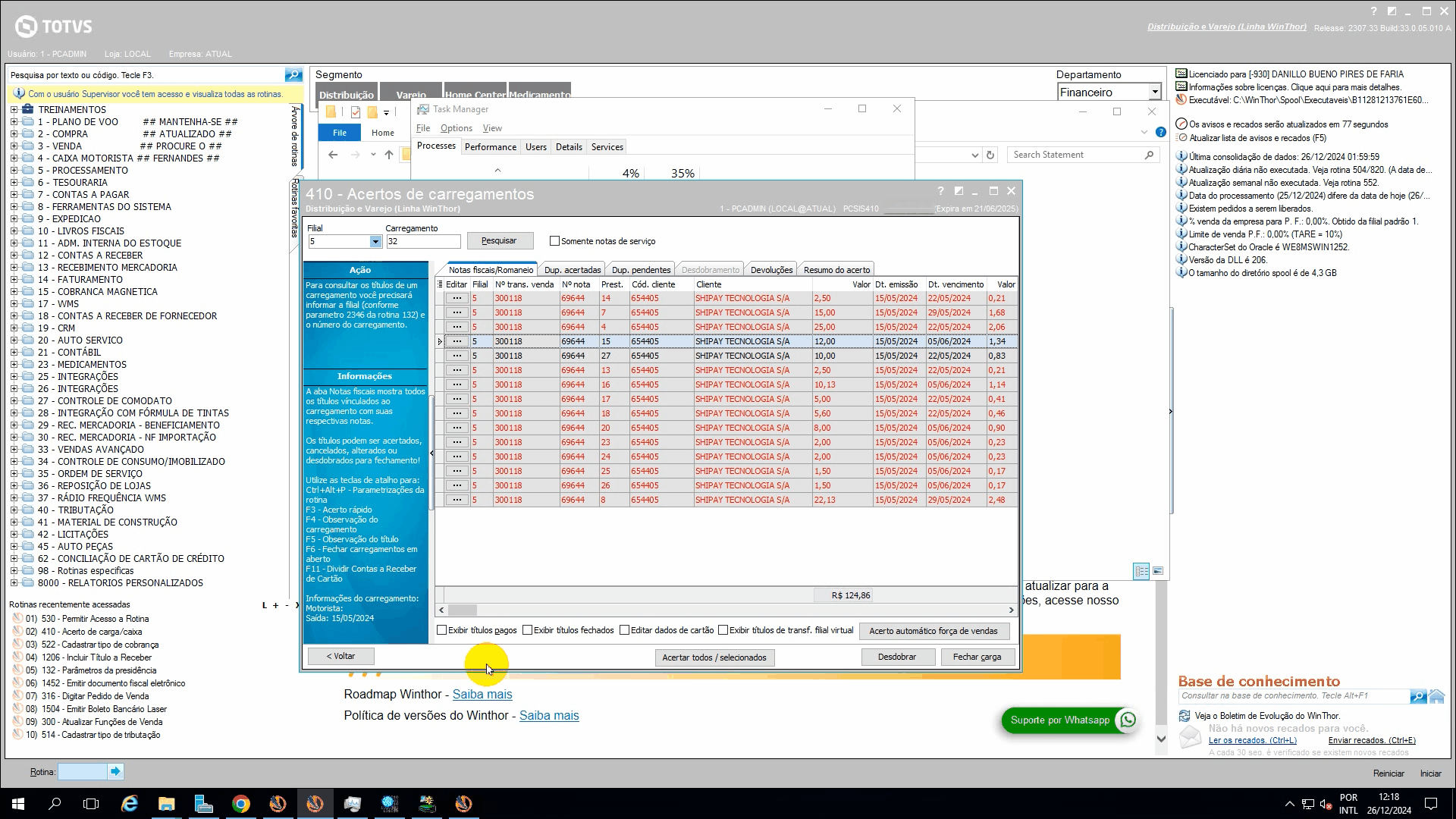Click the search magnifier icon beside routine search
The height and width of the screenshot is (819, 1456).
tap(293, 75)
